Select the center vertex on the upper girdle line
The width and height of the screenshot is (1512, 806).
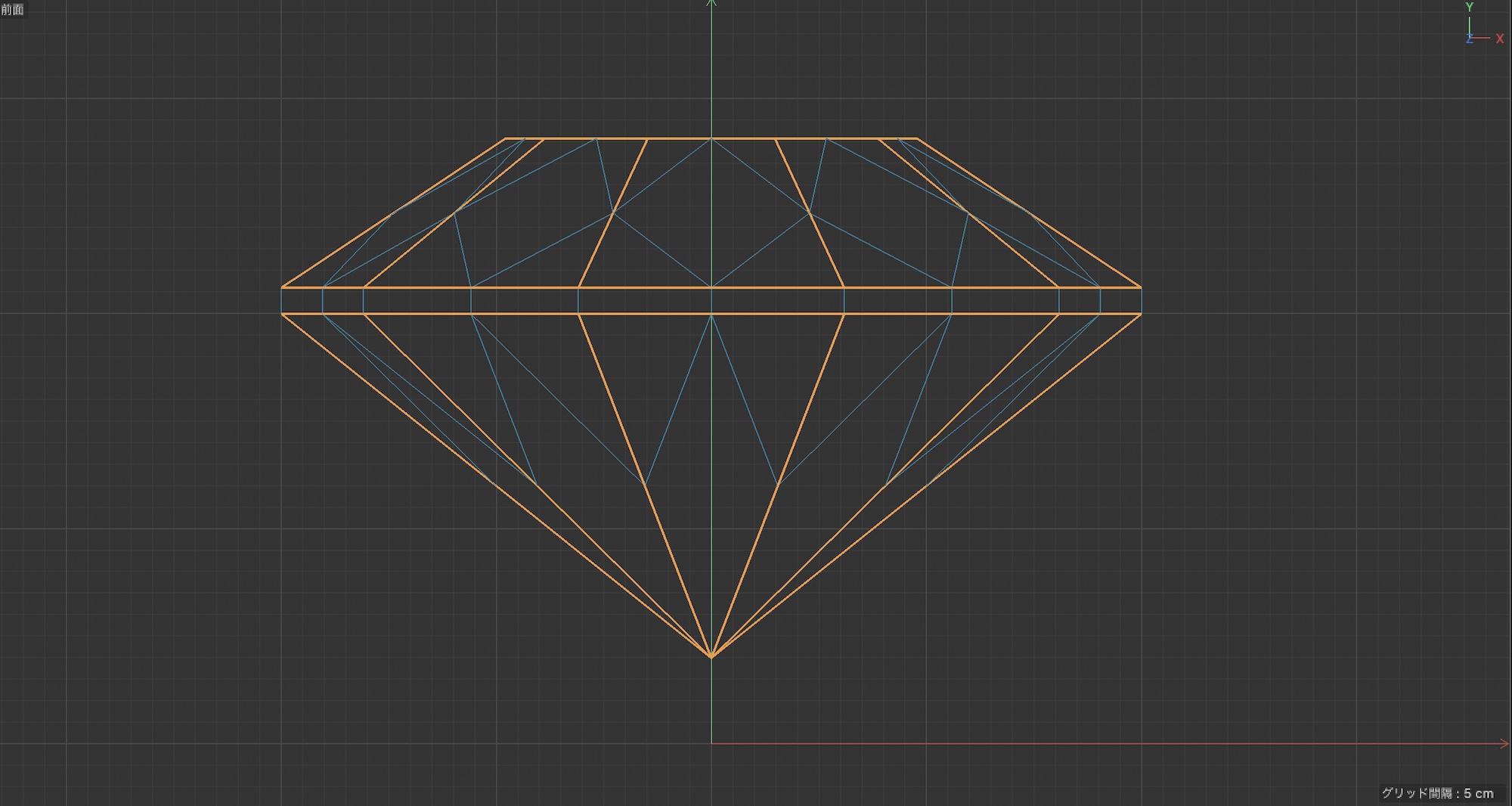711,287
